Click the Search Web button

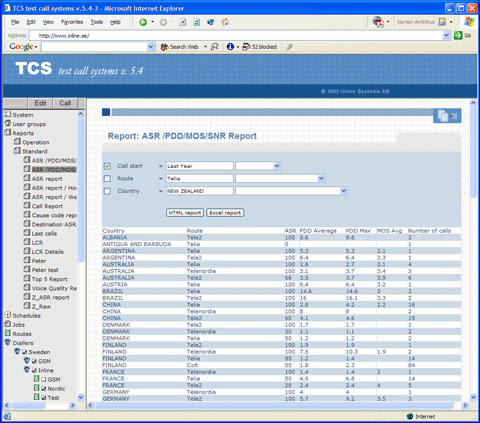click(x=179, y=47)
